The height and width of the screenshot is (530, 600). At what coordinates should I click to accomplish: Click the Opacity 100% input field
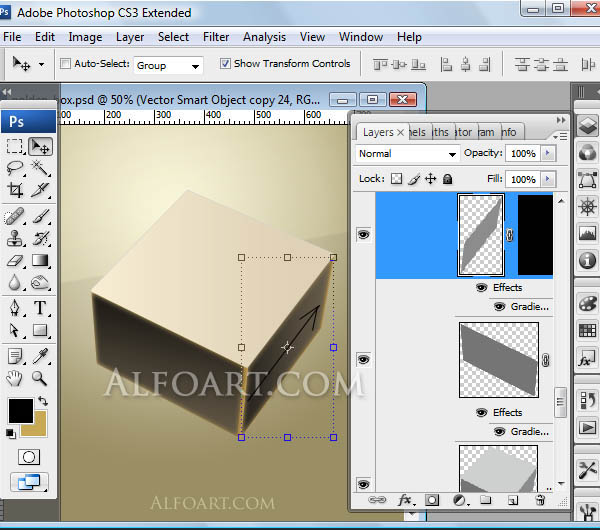coord(523,153)
